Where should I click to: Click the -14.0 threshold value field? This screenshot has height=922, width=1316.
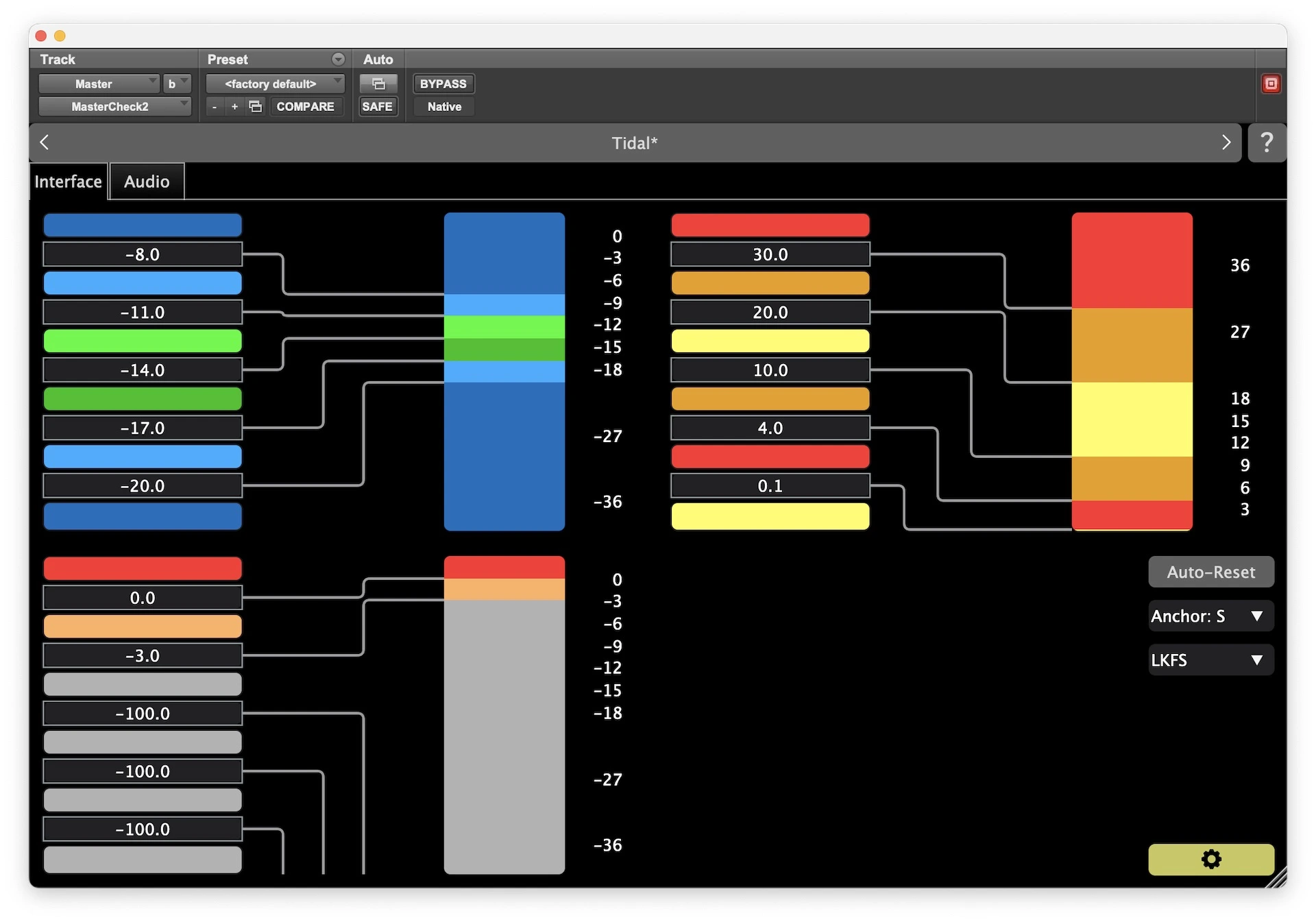(x=143, y=370)
